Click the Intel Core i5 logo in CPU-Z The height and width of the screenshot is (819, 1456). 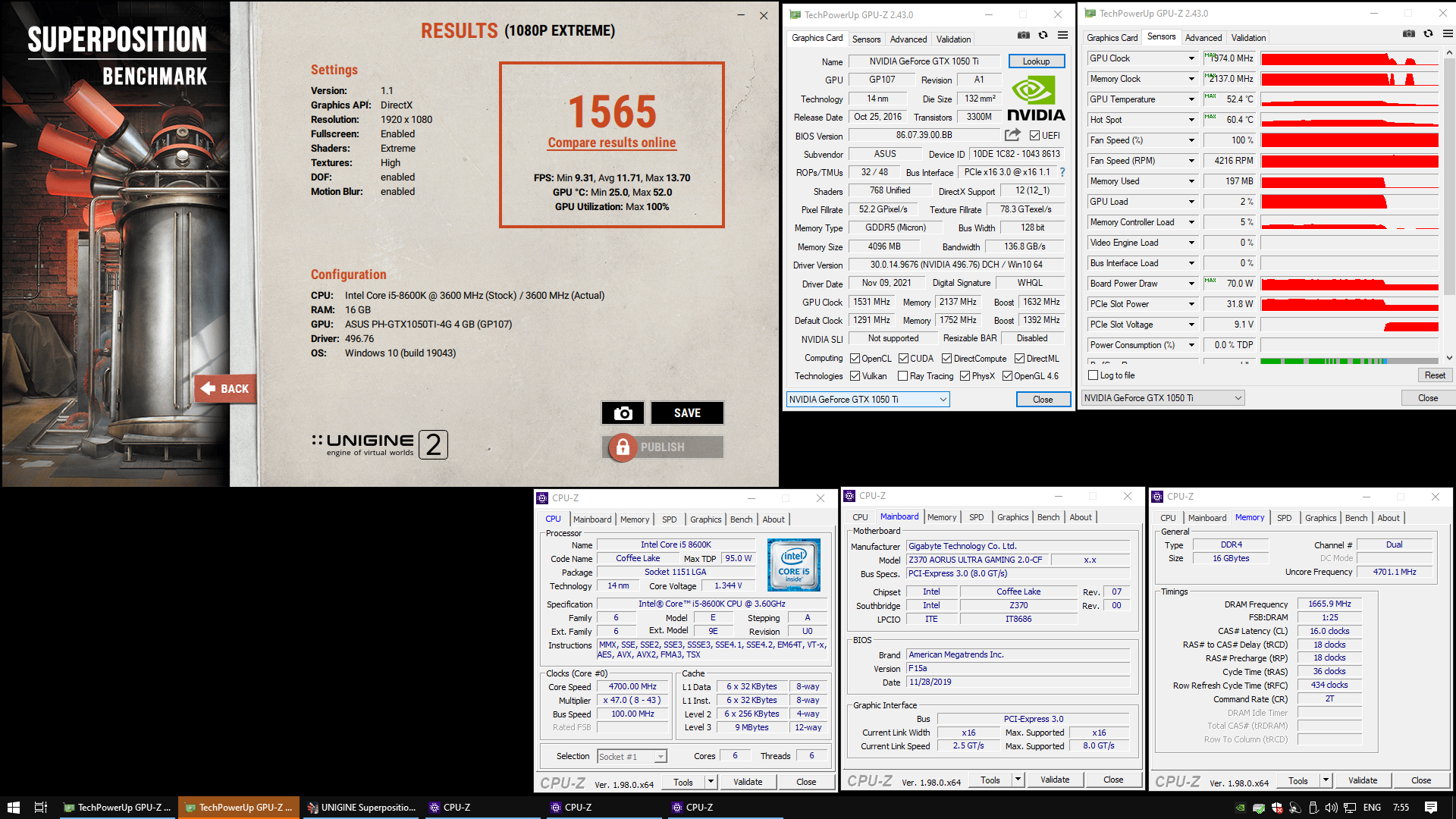[x=793, y=564]
